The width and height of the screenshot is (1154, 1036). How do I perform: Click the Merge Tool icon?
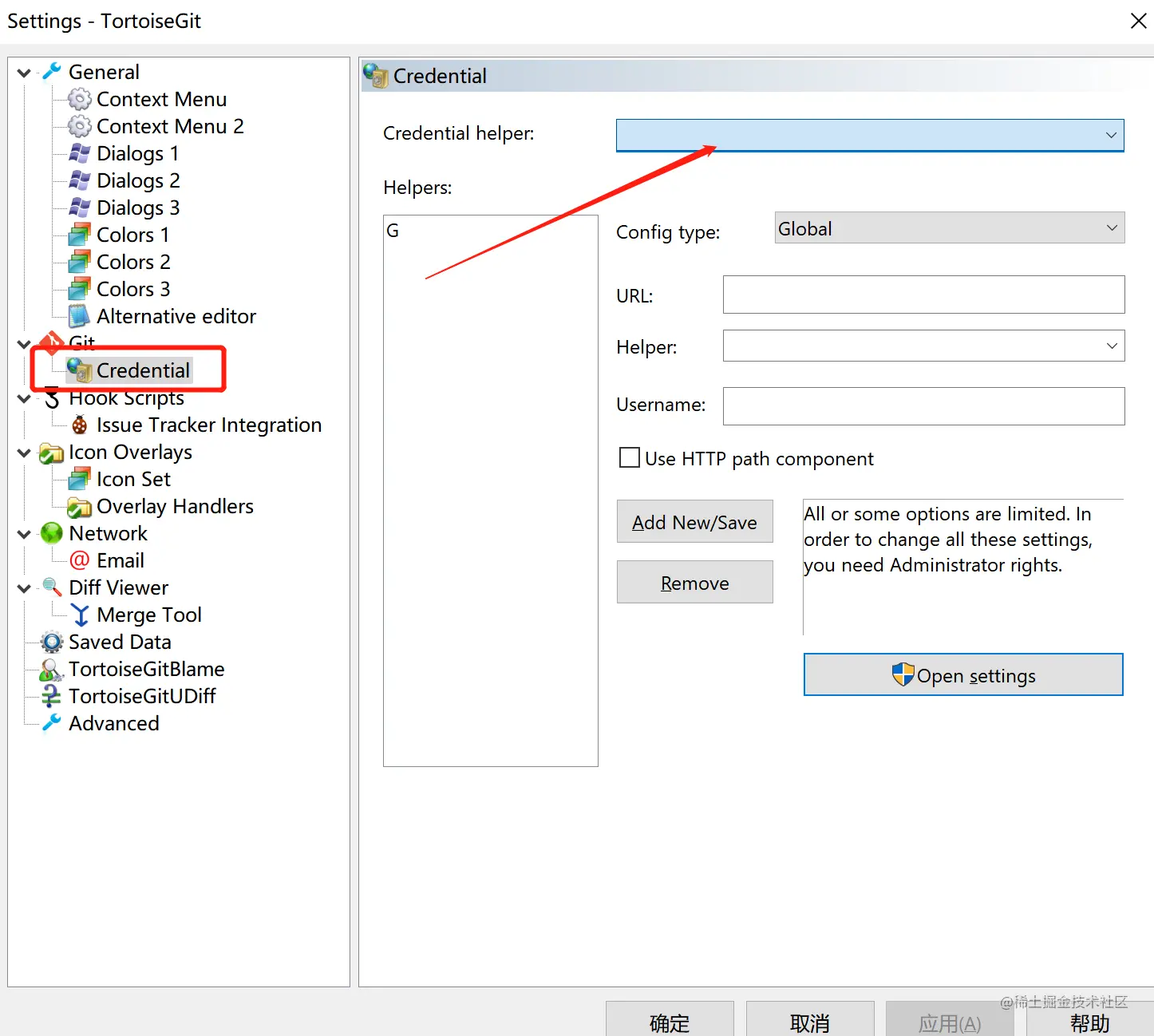(x=80, y=615)
